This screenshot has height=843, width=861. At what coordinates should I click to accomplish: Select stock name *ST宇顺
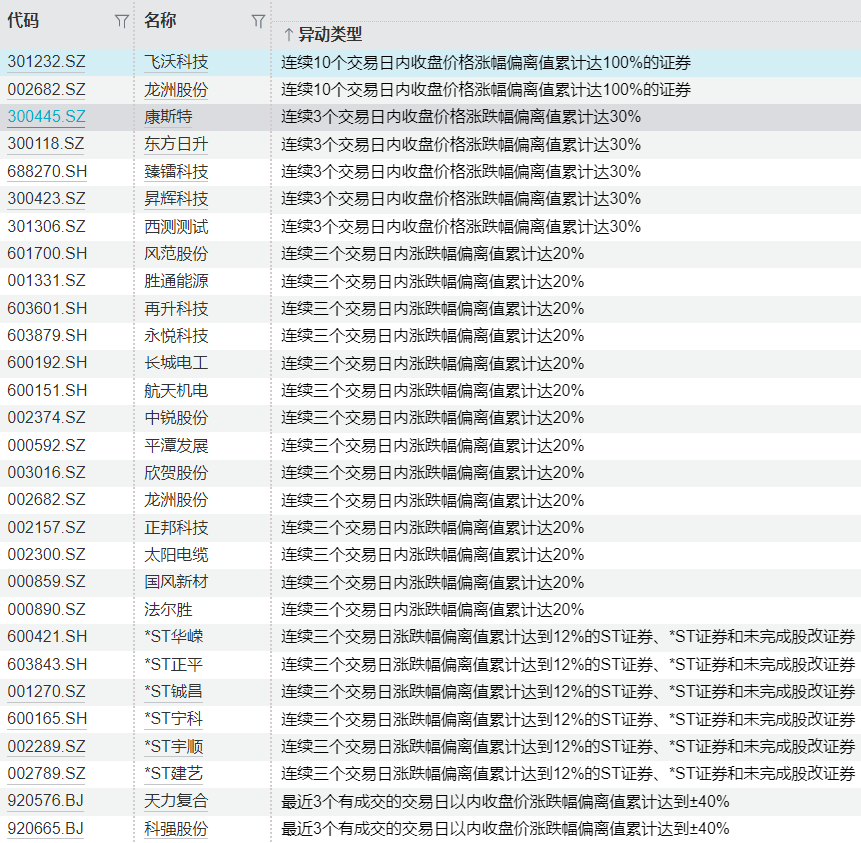[x=174, y=746]
